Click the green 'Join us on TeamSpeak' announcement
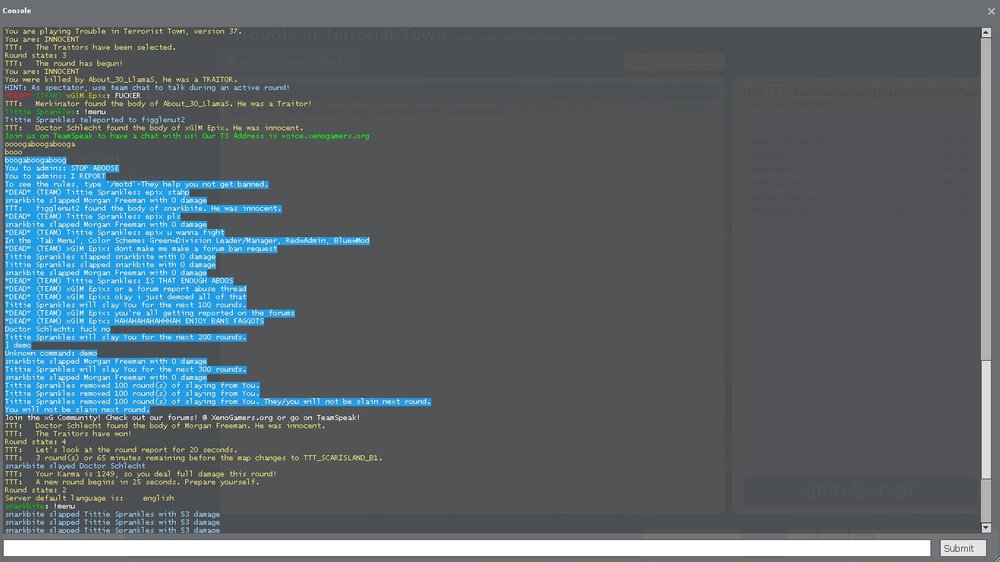 point(187,136)
